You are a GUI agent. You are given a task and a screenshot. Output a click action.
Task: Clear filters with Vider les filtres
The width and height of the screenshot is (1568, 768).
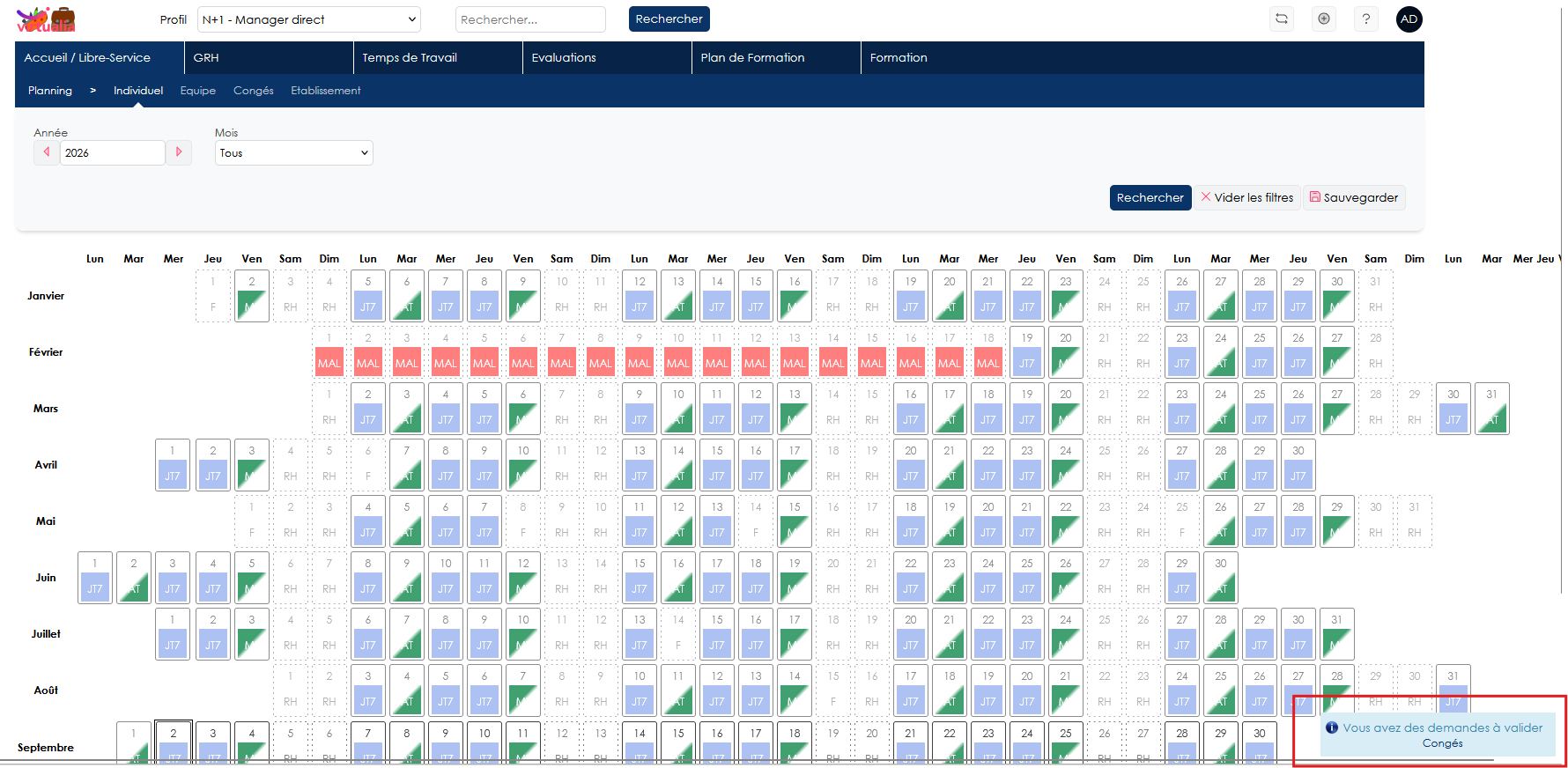coord(1247,197)
